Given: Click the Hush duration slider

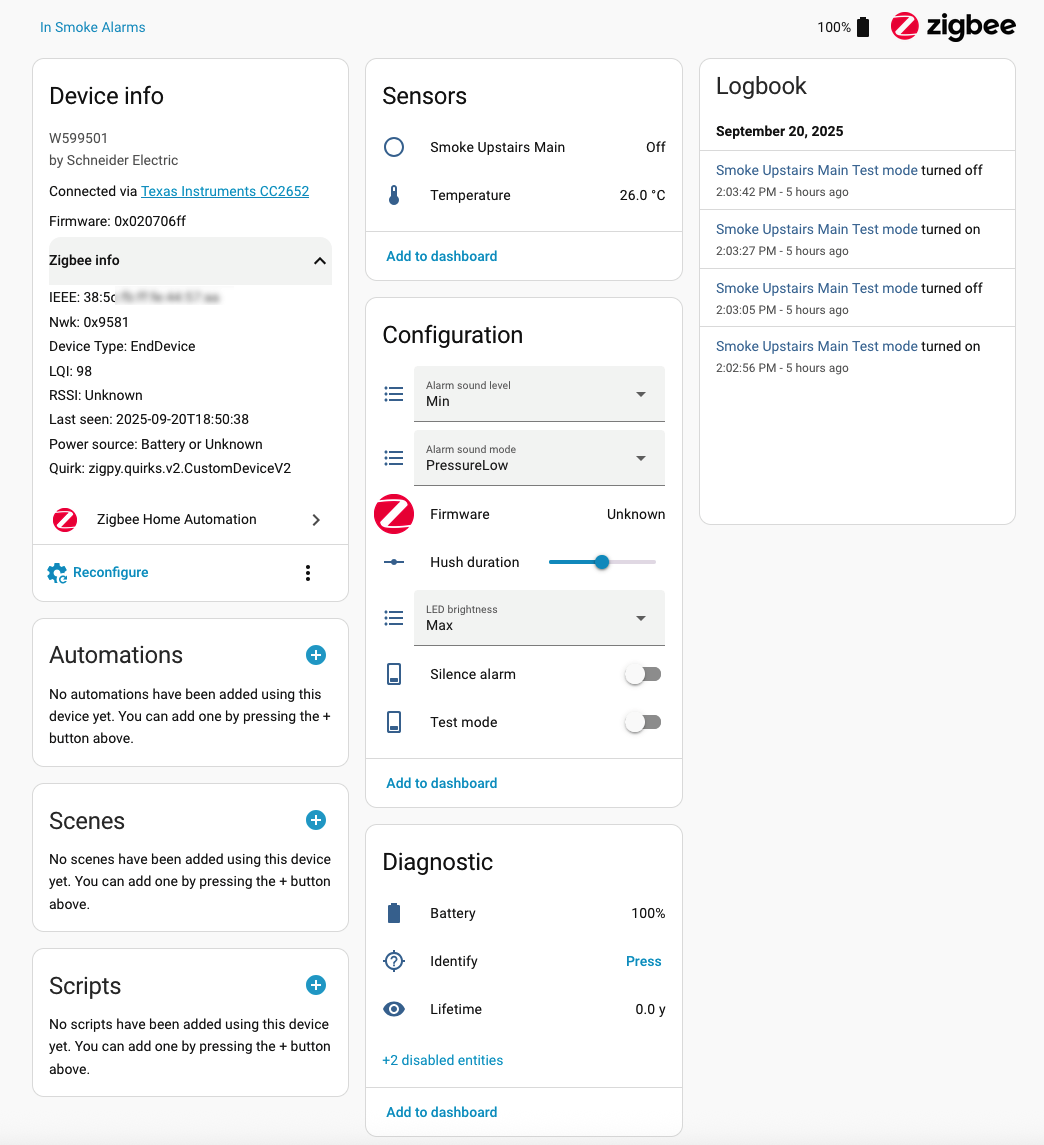Looking at the screenshot, I should point(602,562).
